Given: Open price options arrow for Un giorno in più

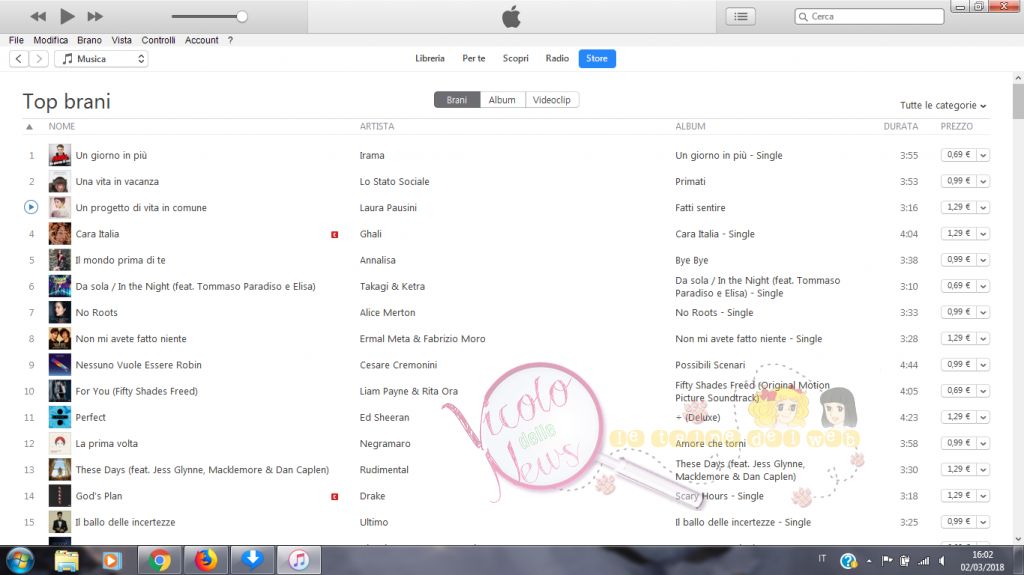Looking at the screenshot, I should 983,155.
